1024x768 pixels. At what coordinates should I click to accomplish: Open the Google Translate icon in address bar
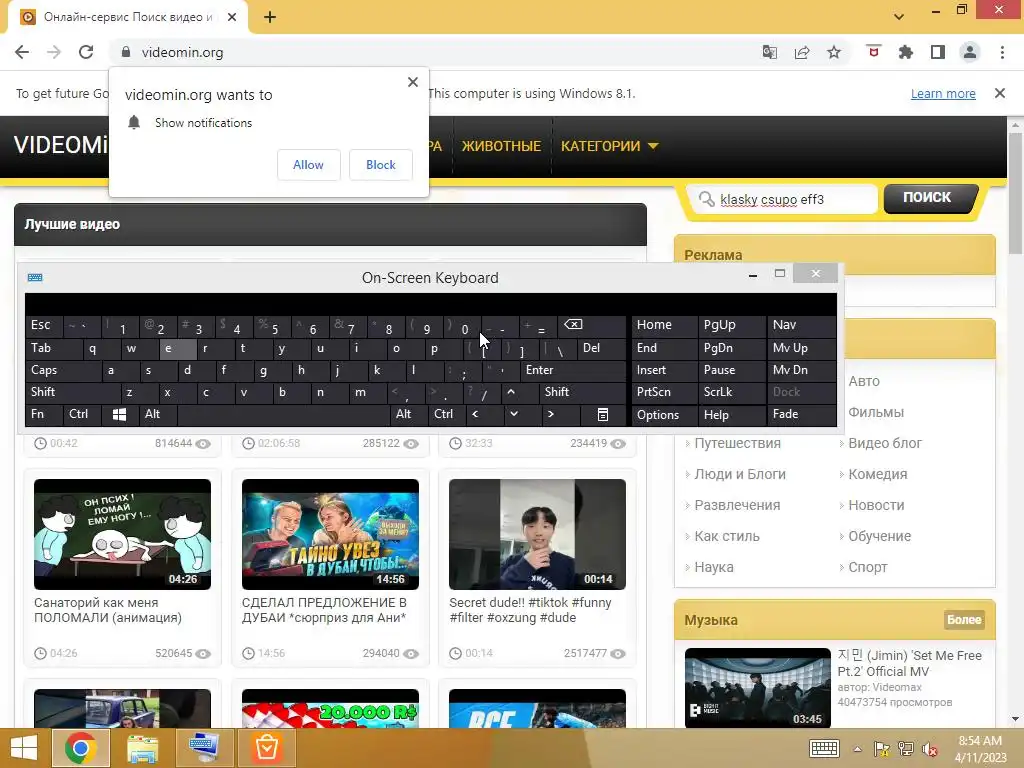click(770, 52)
